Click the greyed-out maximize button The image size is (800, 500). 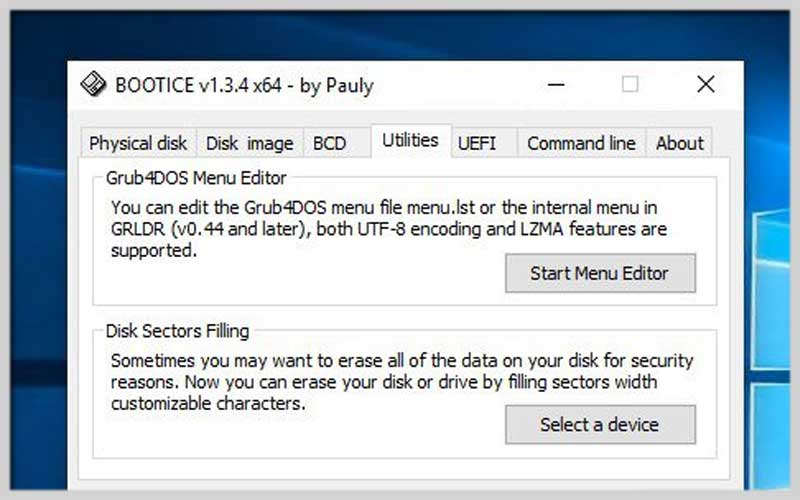(630, 84)
